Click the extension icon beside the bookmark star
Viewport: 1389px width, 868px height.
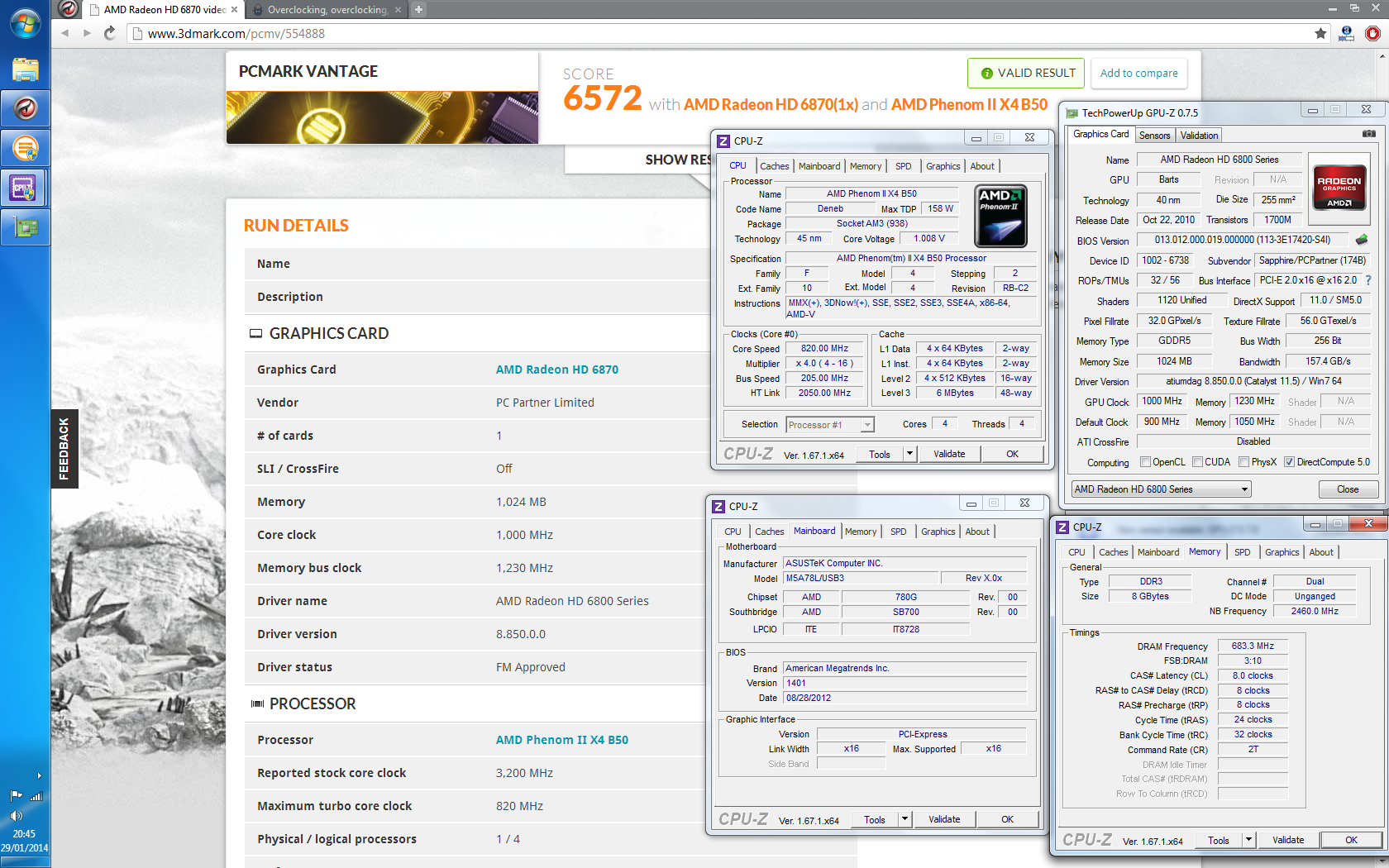1346,33
